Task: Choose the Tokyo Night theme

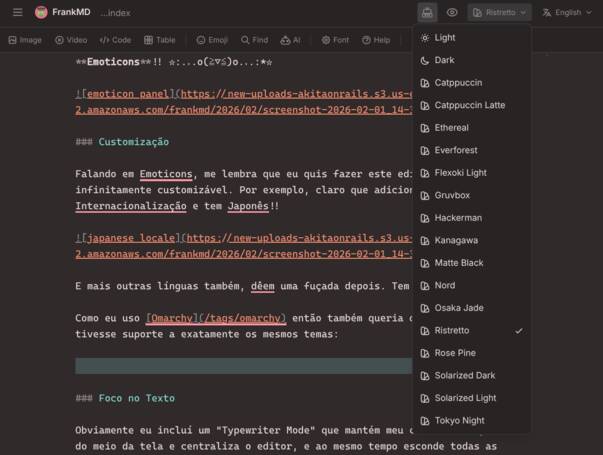Action: pyautogui.click(x=458, y=421)
